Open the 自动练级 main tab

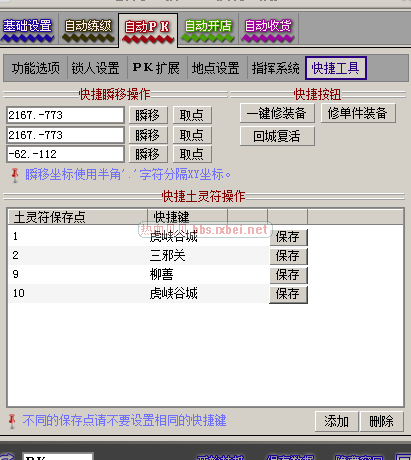click(88, 29)
